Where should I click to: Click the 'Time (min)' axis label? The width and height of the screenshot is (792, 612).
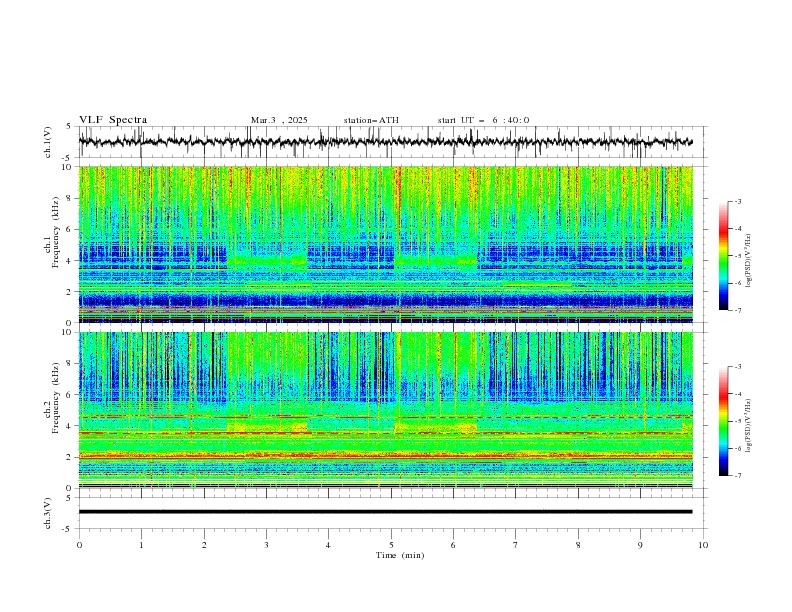pyautogui.click(x=400, y=555)
